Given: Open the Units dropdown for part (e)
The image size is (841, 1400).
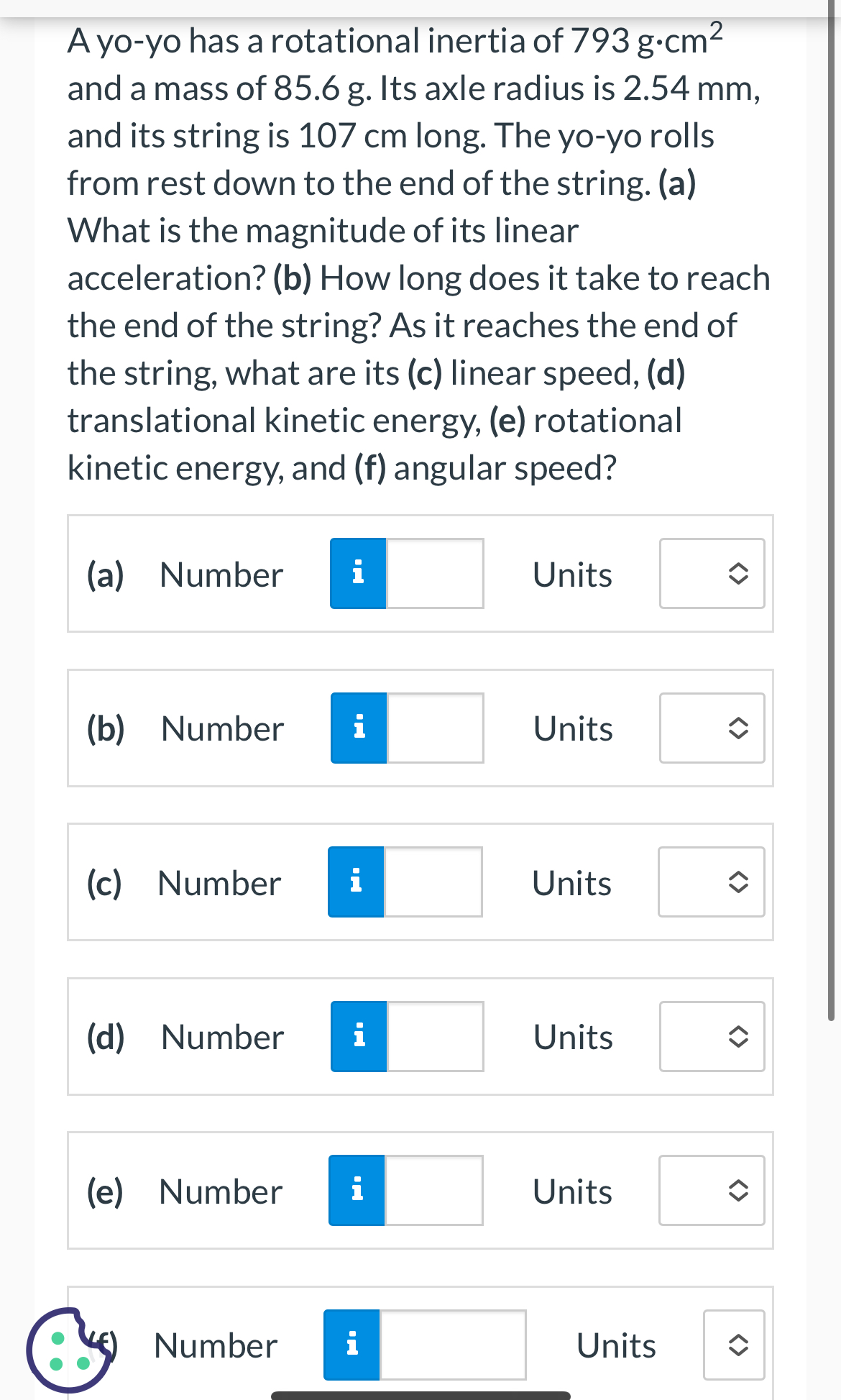Looking at the screenshot, I should (x=712, y=1191).
